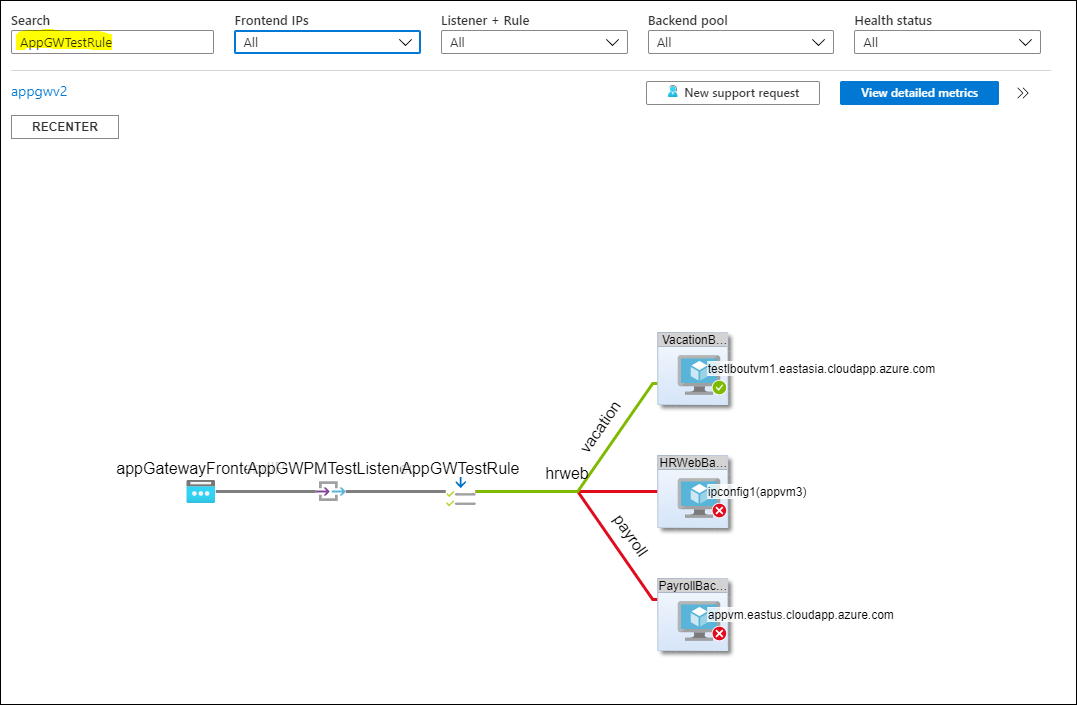
Task: Open the appgwv2 link
Action: click(39, 91)
